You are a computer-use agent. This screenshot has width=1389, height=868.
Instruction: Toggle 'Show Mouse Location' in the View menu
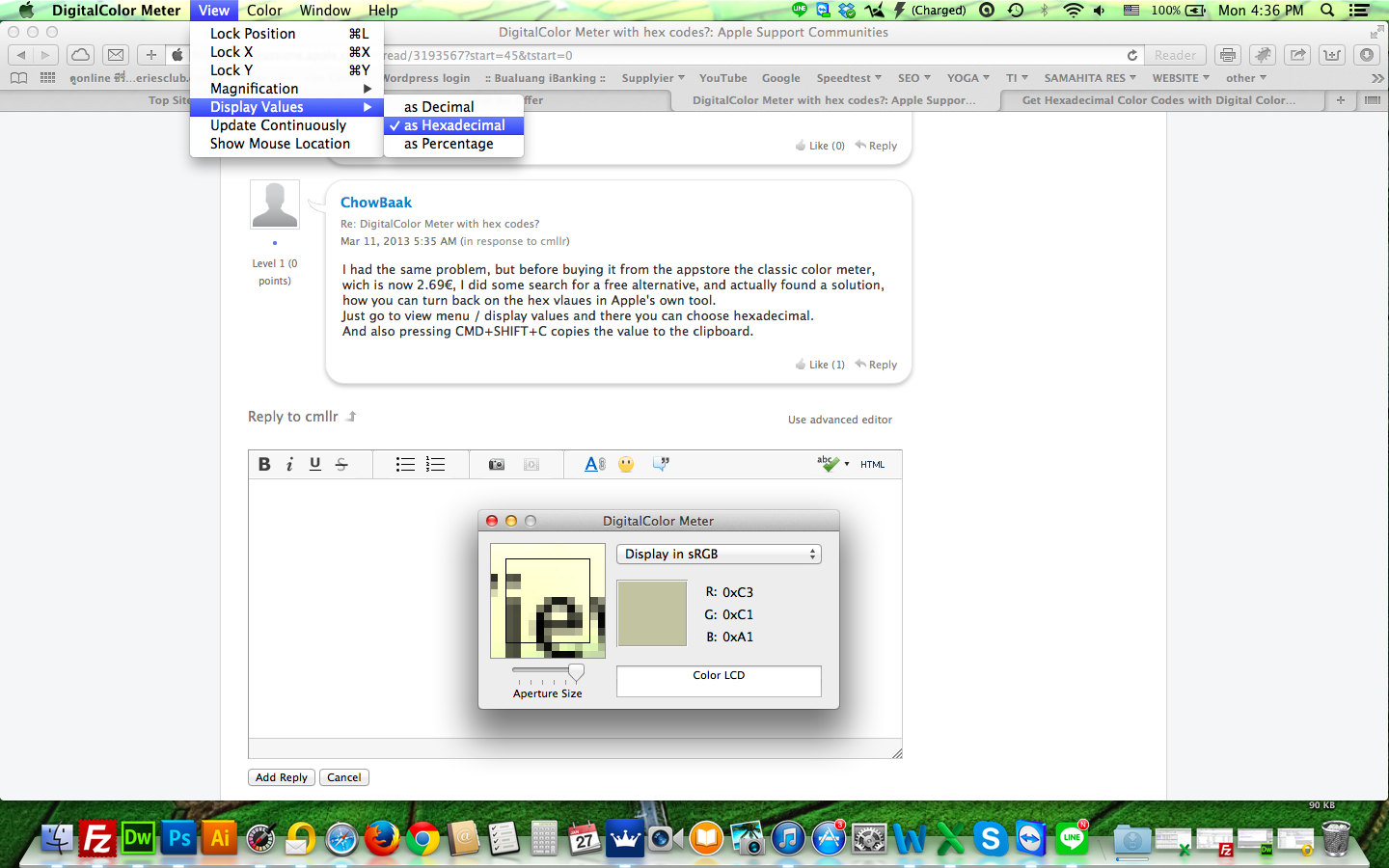pyautogui.click(x=286, y=144)
